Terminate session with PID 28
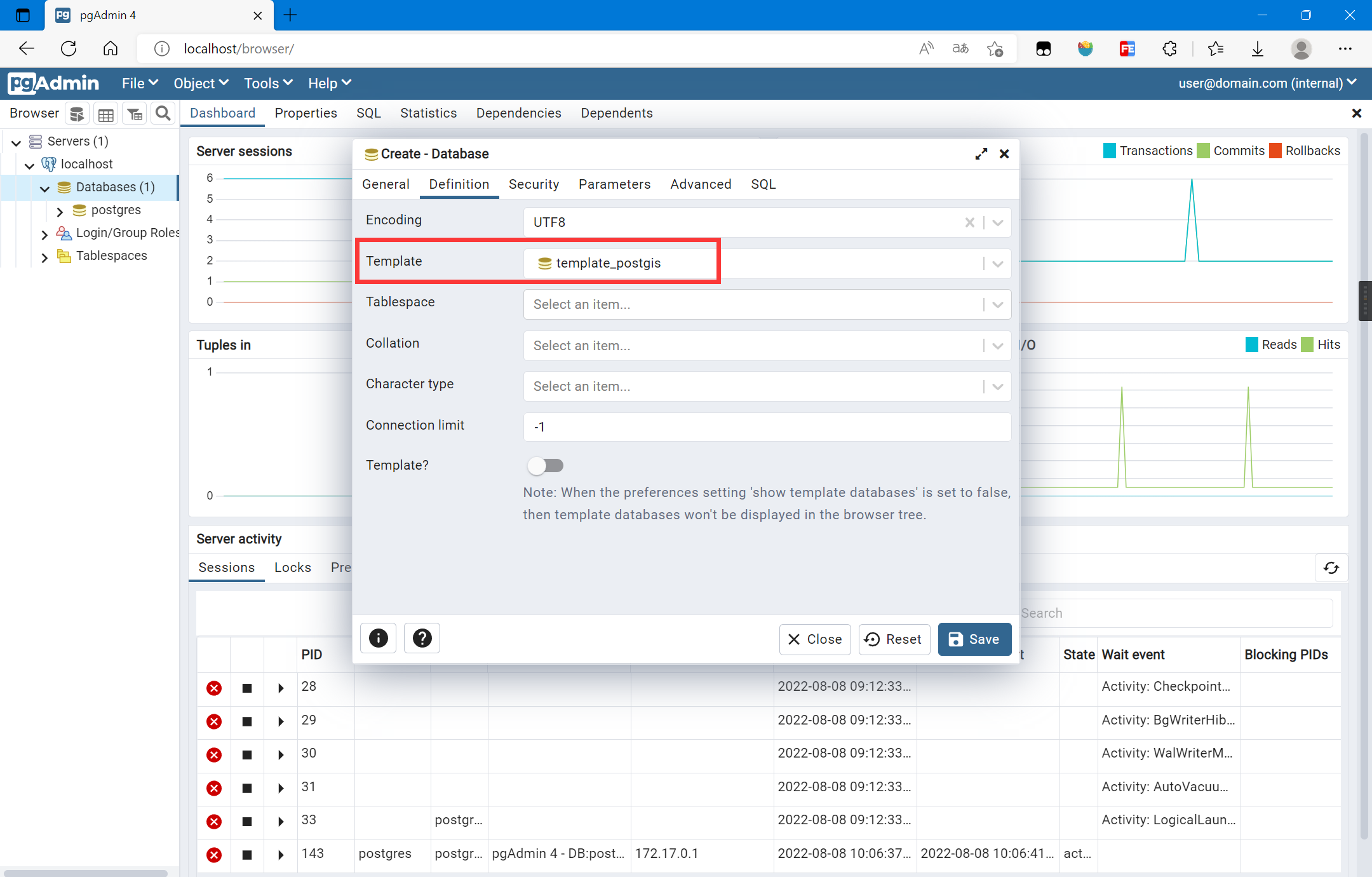Viewport: 1372px width, 877px height. click(214, 688)
